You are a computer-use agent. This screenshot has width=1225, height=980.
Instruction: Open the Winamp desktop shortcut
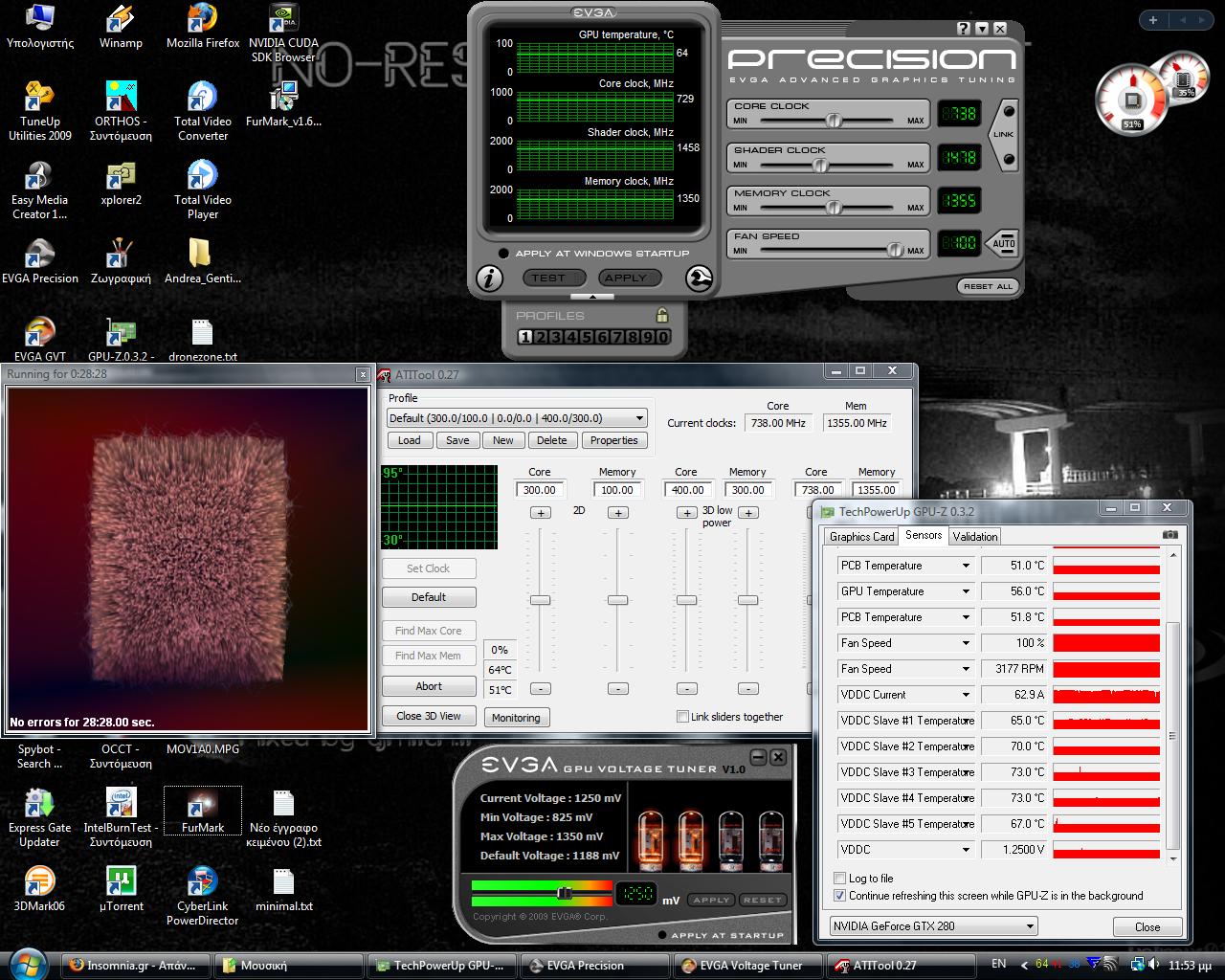[121, 27]
